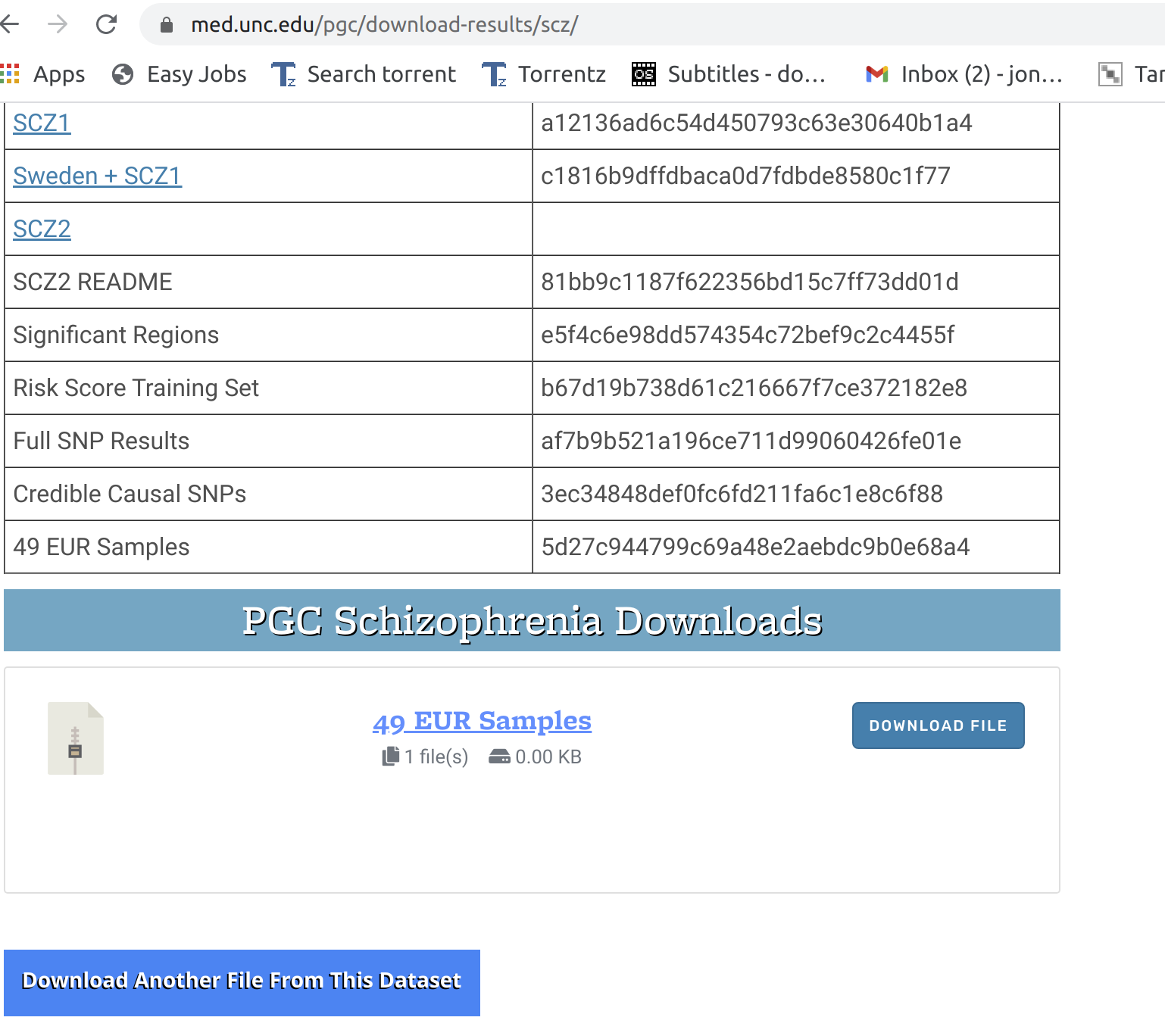
Task: Click the Gmail Inbox bookmark icon
Action: (x=876, y=73)
